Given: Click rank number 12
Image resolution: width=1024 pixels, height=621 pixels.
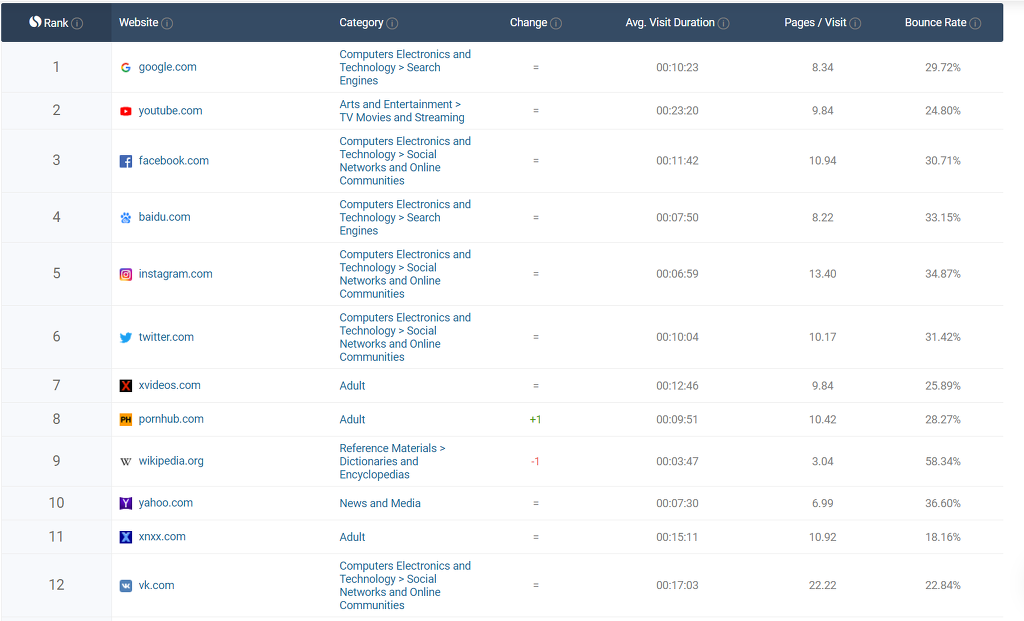Looking at the screenshot, I should 56,585.
